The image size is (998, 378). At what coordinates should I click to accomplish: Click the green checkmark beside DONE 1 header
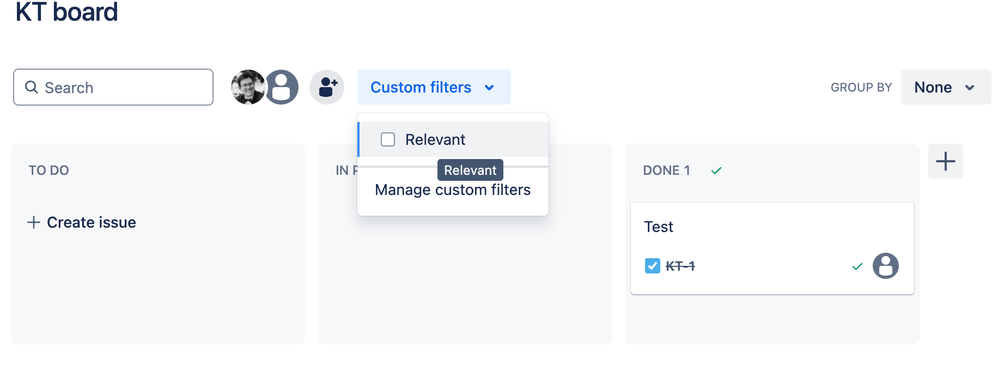[x=717, y=171]
